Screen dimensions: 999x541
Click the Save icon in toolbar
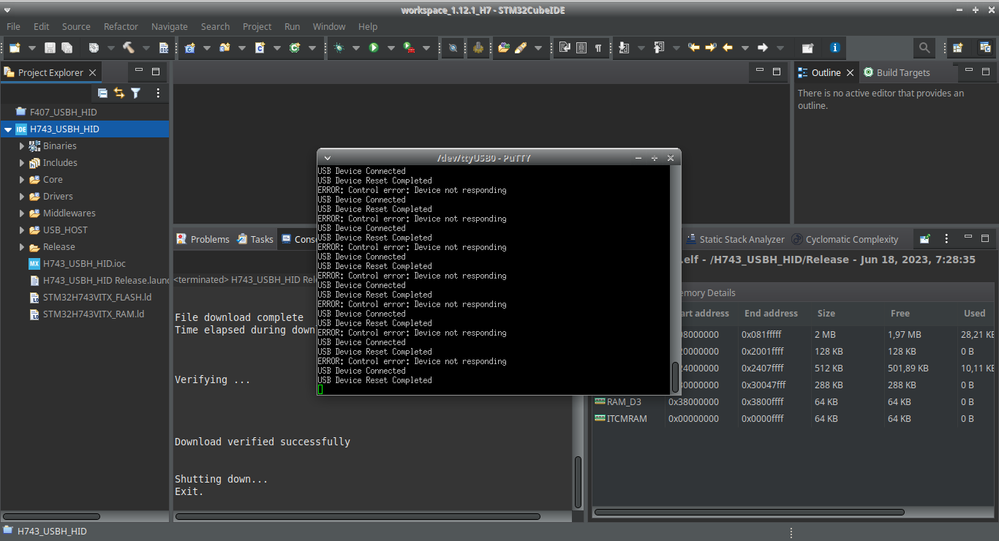50,48
